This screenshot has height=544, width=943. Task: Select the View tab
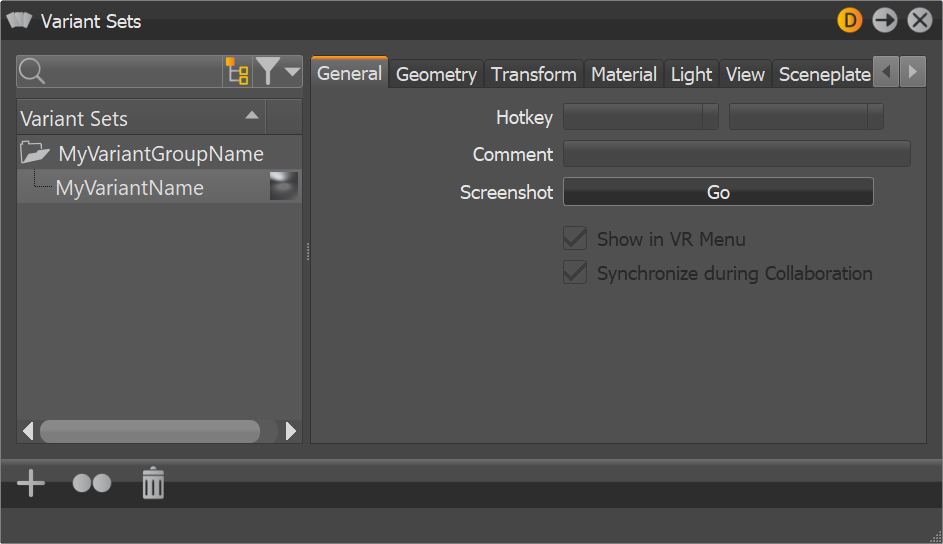745,74
